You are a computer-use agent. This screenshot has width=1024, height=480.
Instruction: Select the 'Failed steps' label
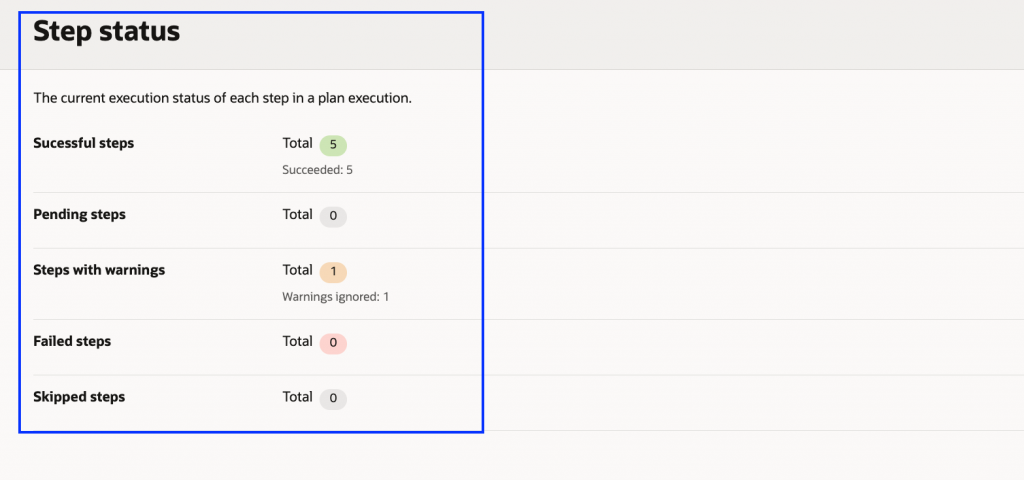[x=72, y=341]
